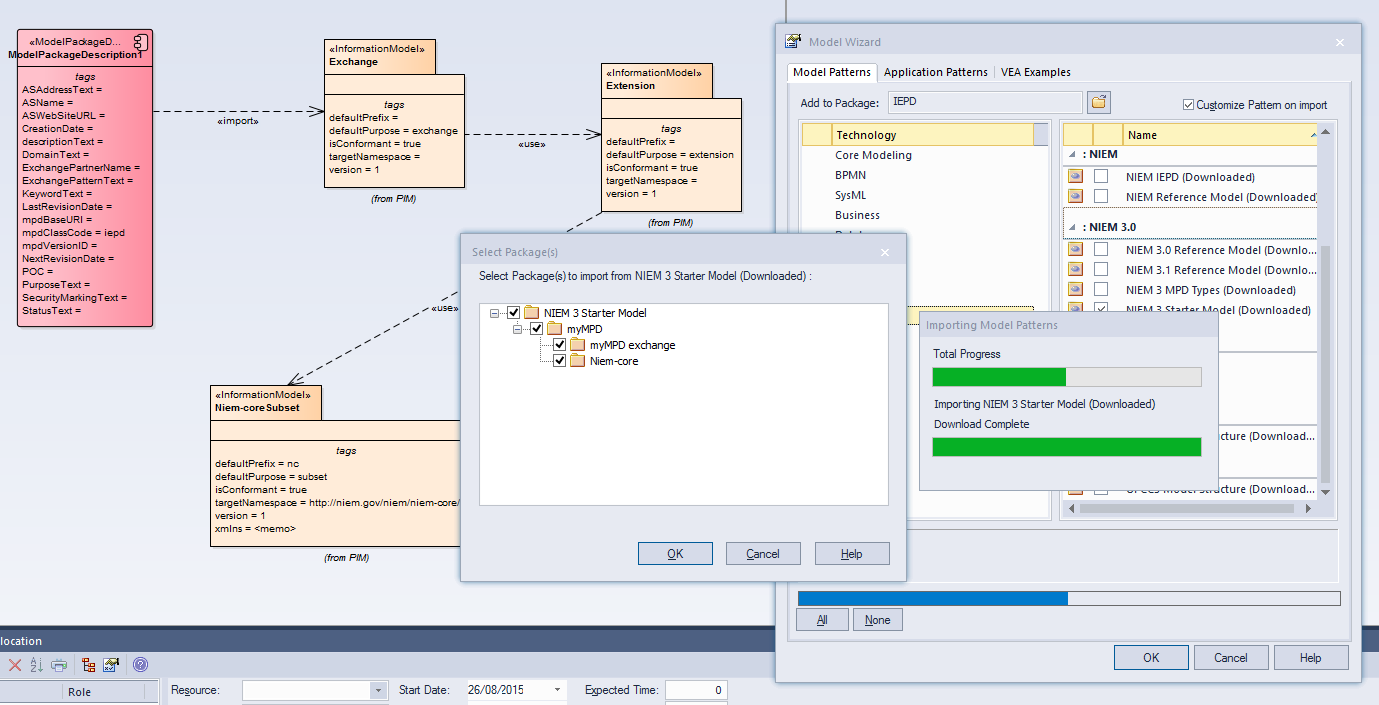Click the Niem-core folder icon in package tree

[x=578, y=361]
